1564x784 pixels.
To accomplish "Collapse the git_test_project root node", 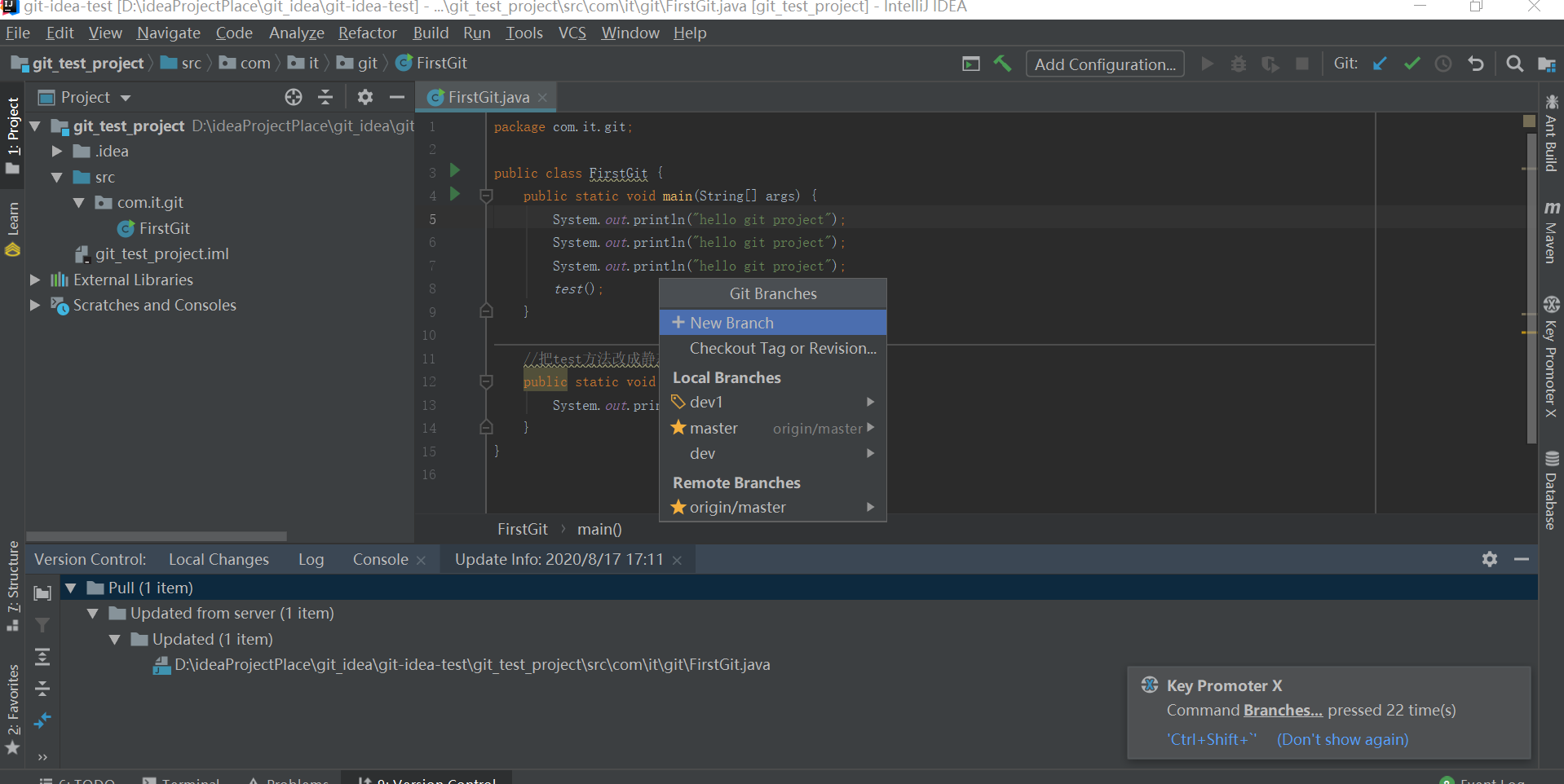I will click(35, 126).
